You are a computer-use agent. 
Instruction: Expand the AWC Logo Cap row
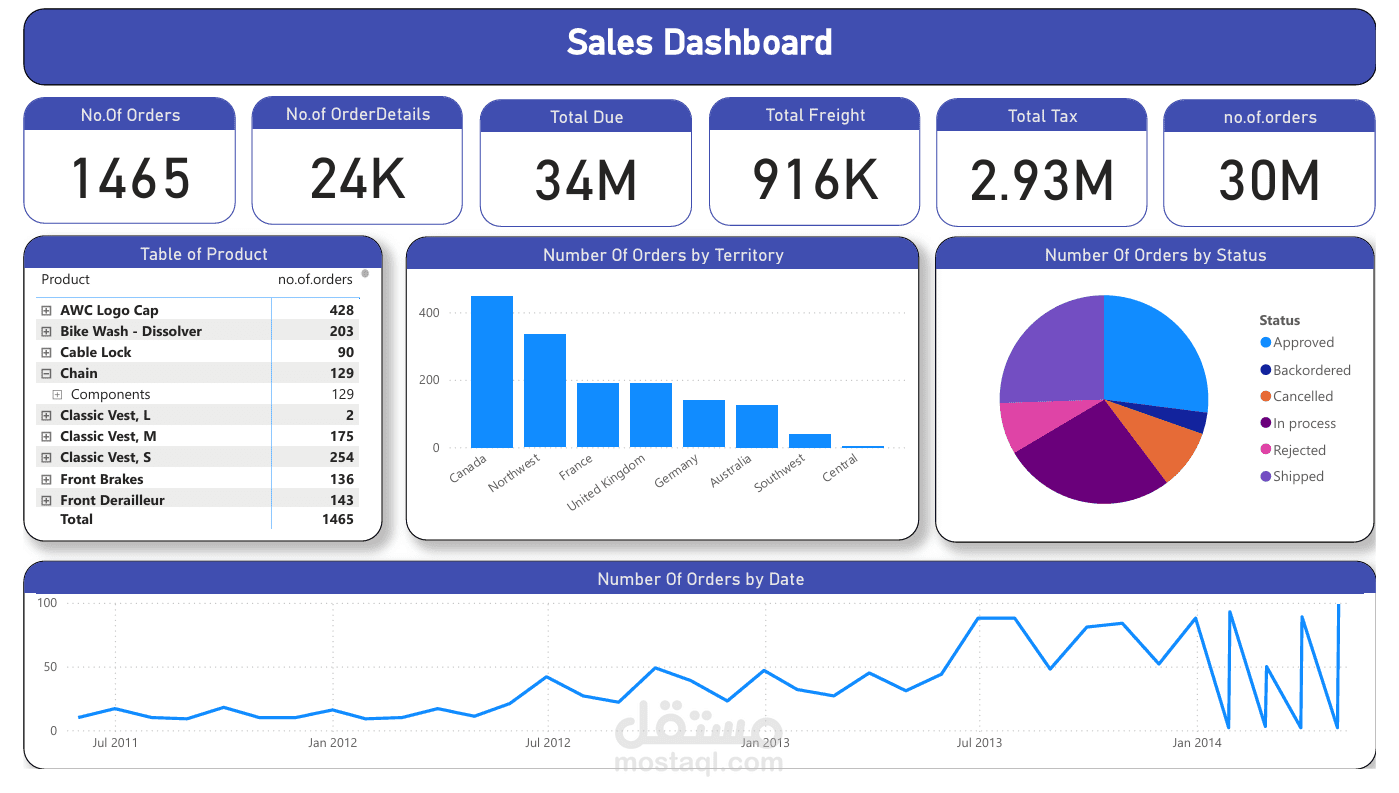[x=46, y=311]
